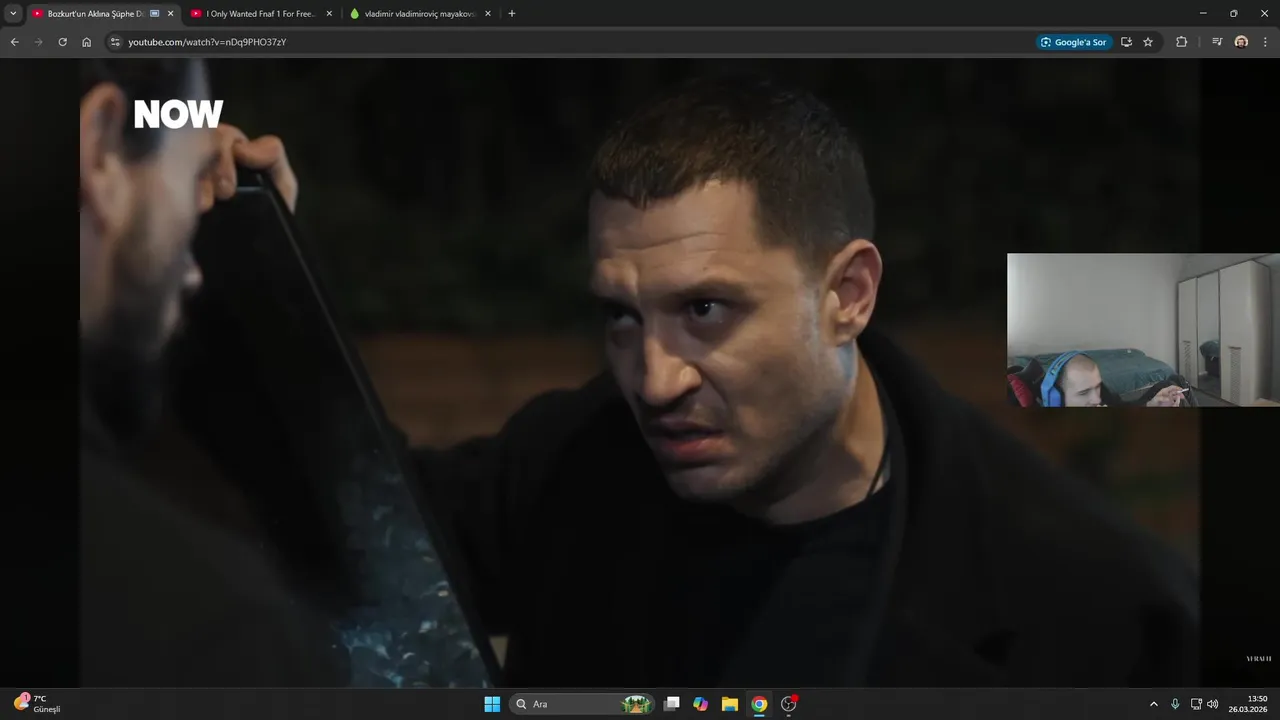View site information for youtube.com

115,42
